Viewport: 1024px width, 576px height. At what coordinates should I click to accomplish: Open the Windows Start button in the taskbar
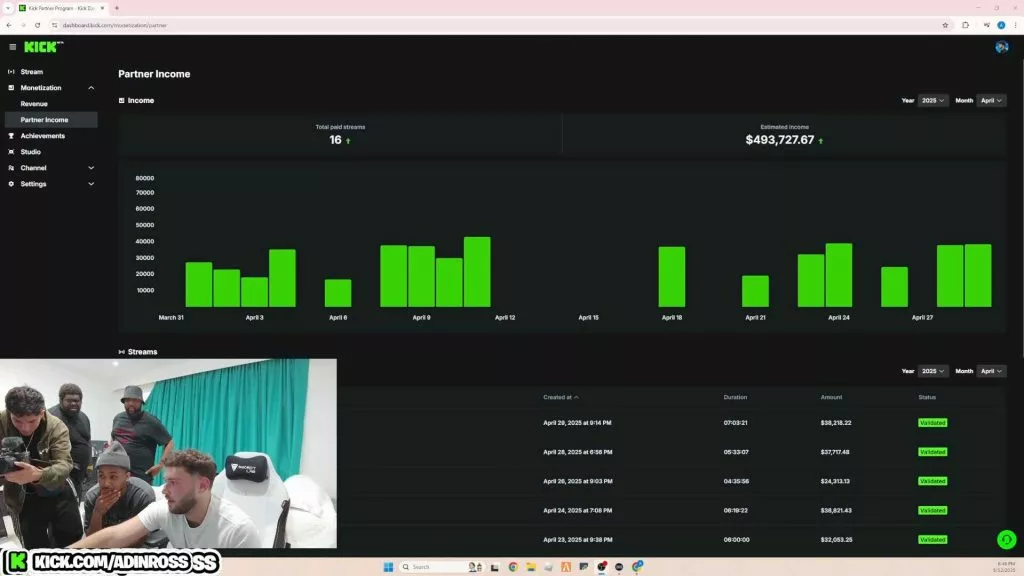point(389,567)
